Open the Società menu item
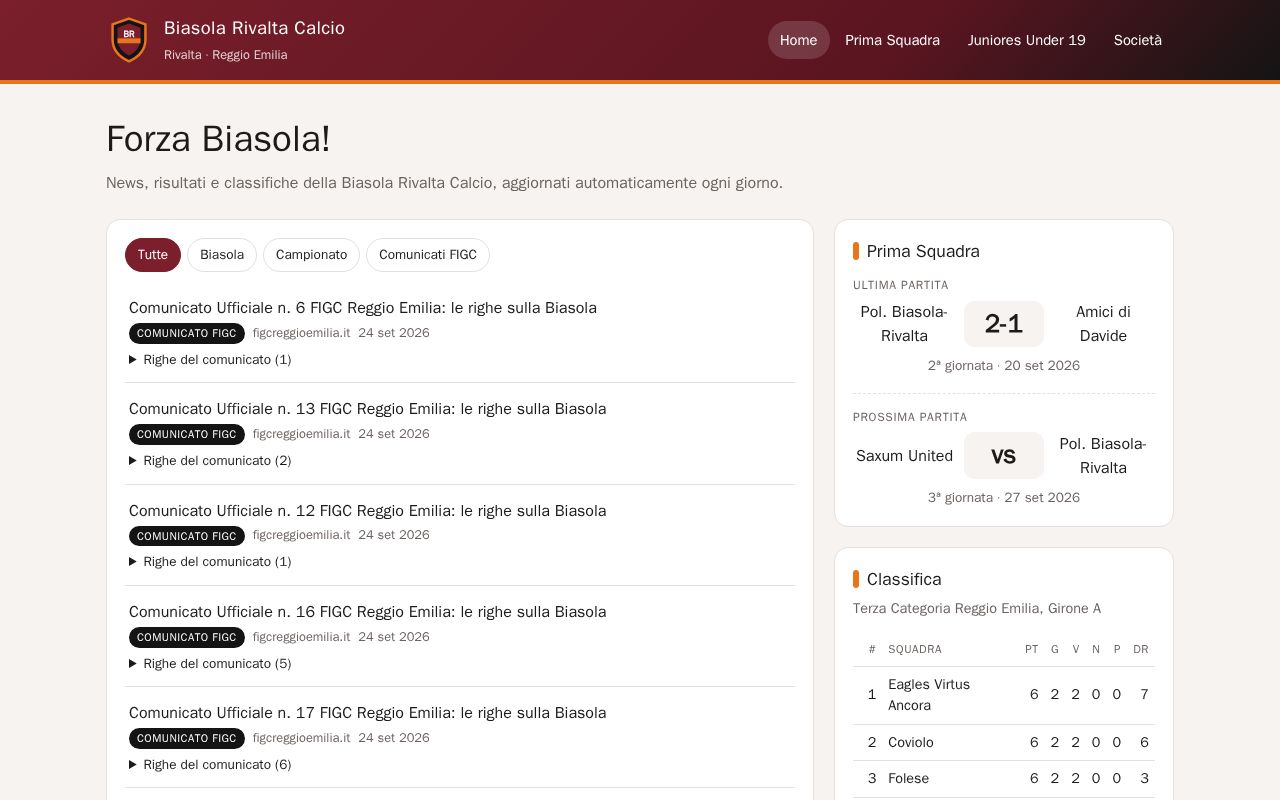1280x800 pixels. pyautogui.click(x=1138, y=40)
